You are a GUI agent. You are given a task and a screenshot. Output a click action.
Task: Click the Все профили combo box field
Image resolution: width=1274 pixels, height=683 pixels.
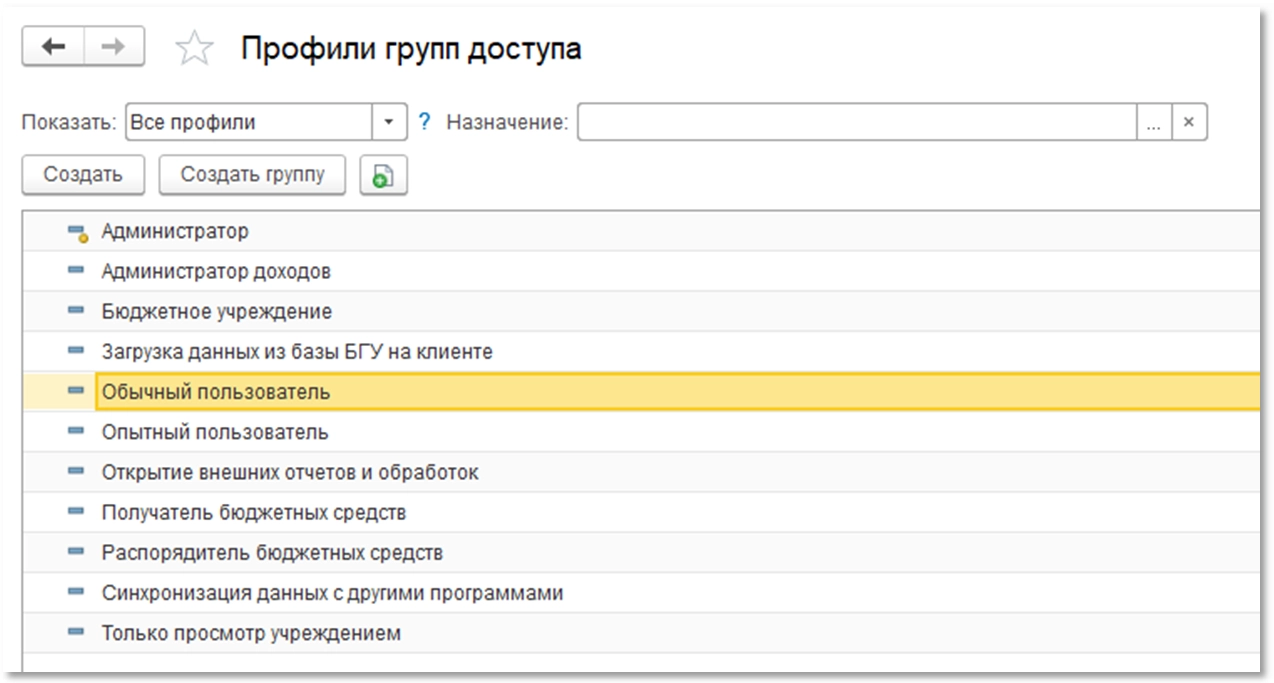tap(249, 122)
